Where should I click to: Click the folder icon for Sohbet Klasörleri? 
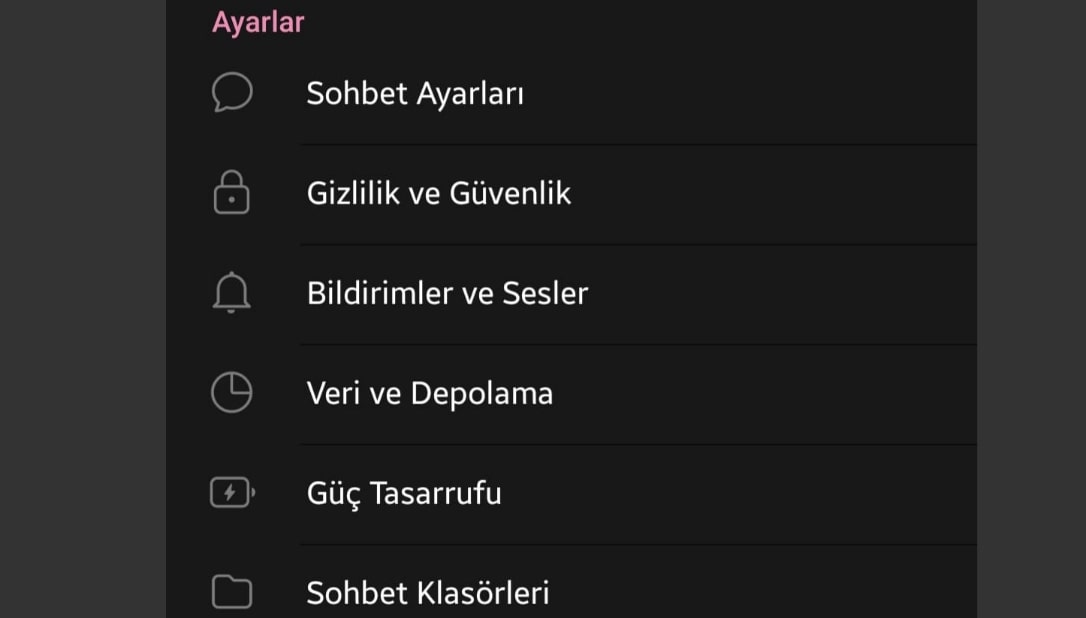(x=231, y=592)
